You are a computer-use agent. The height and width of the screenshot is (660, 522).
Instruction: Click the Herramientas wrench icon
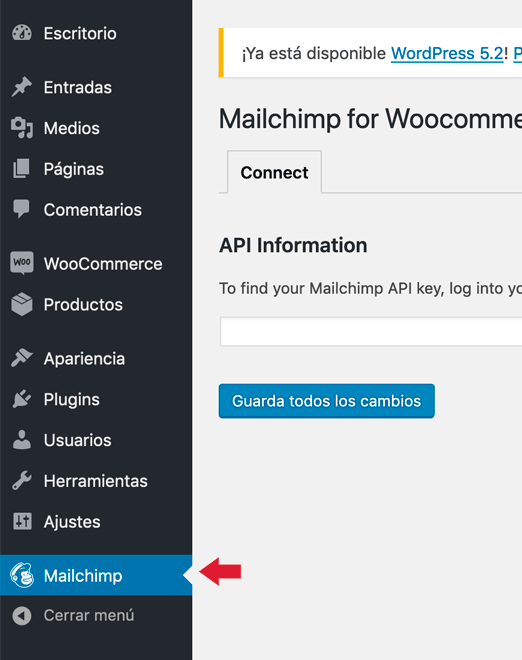(x=21, y=481)
